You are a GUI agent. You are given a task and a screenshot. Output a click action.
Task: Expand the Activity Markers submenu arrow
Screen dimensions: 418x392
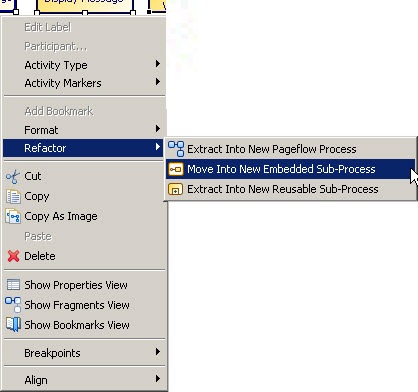(158, 82)
